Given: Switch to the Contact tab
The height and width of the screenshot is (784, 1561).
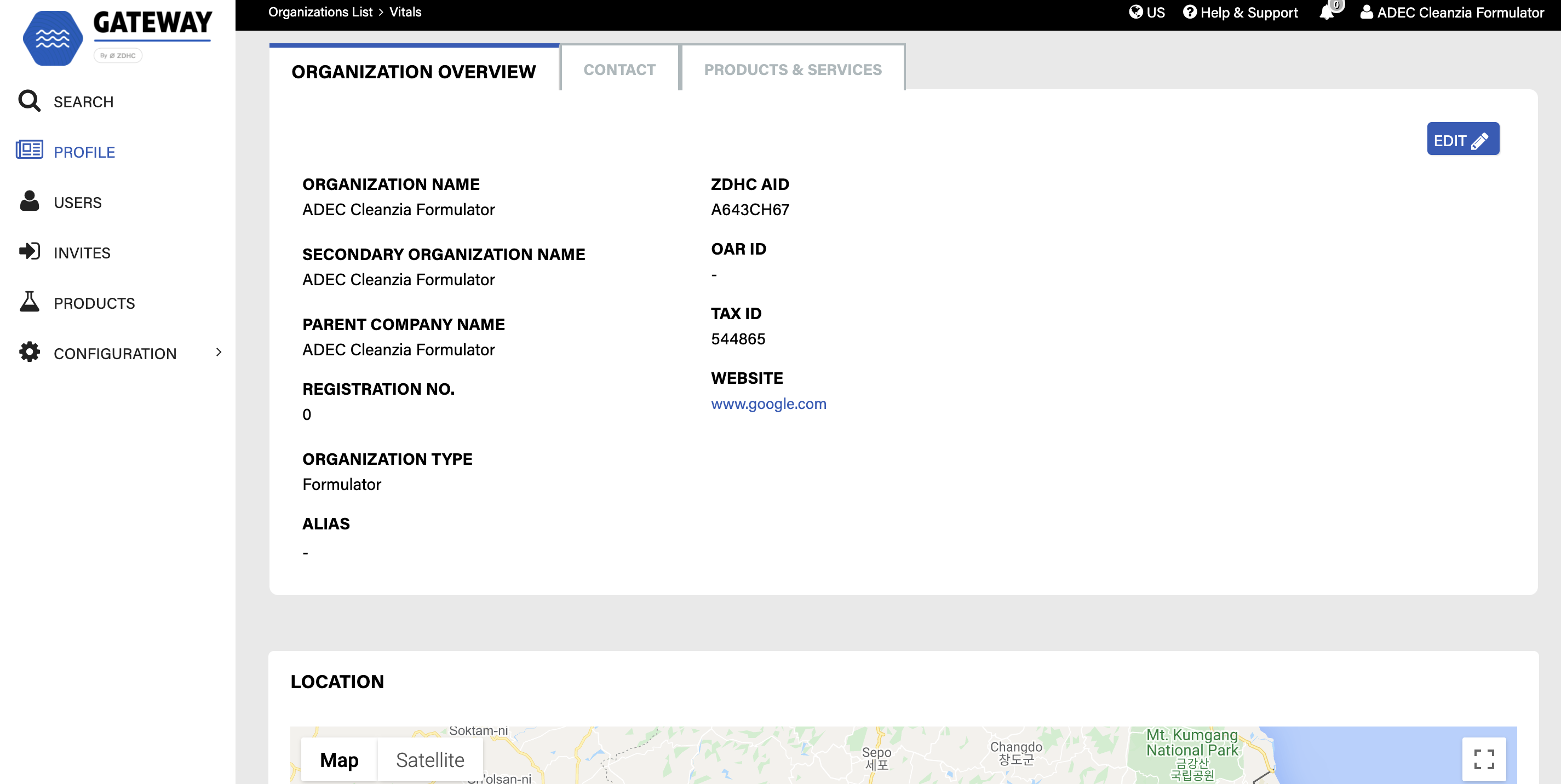Looking at the screenshot, I should pyautogui.click(x=619, y=70).
